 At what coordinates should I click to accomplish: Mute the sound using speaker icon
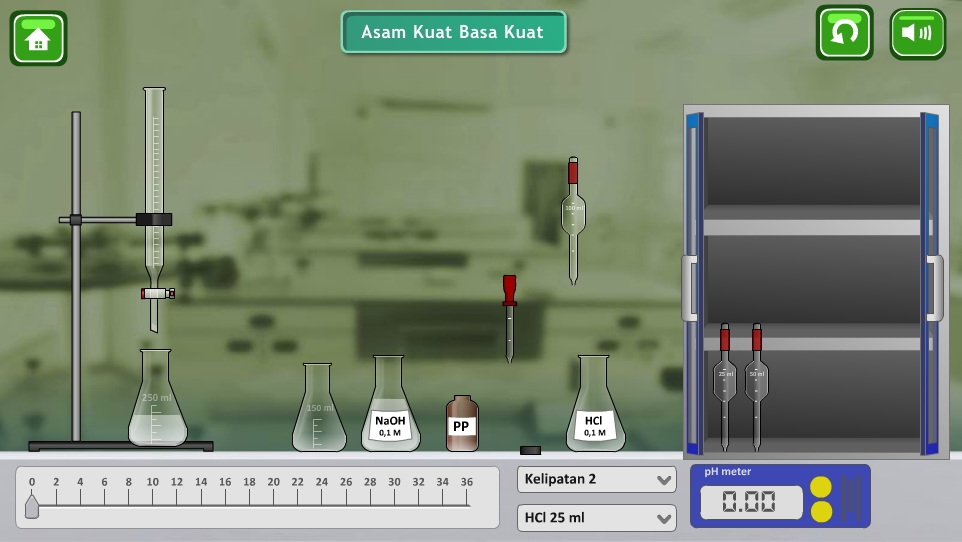(917, 34)
